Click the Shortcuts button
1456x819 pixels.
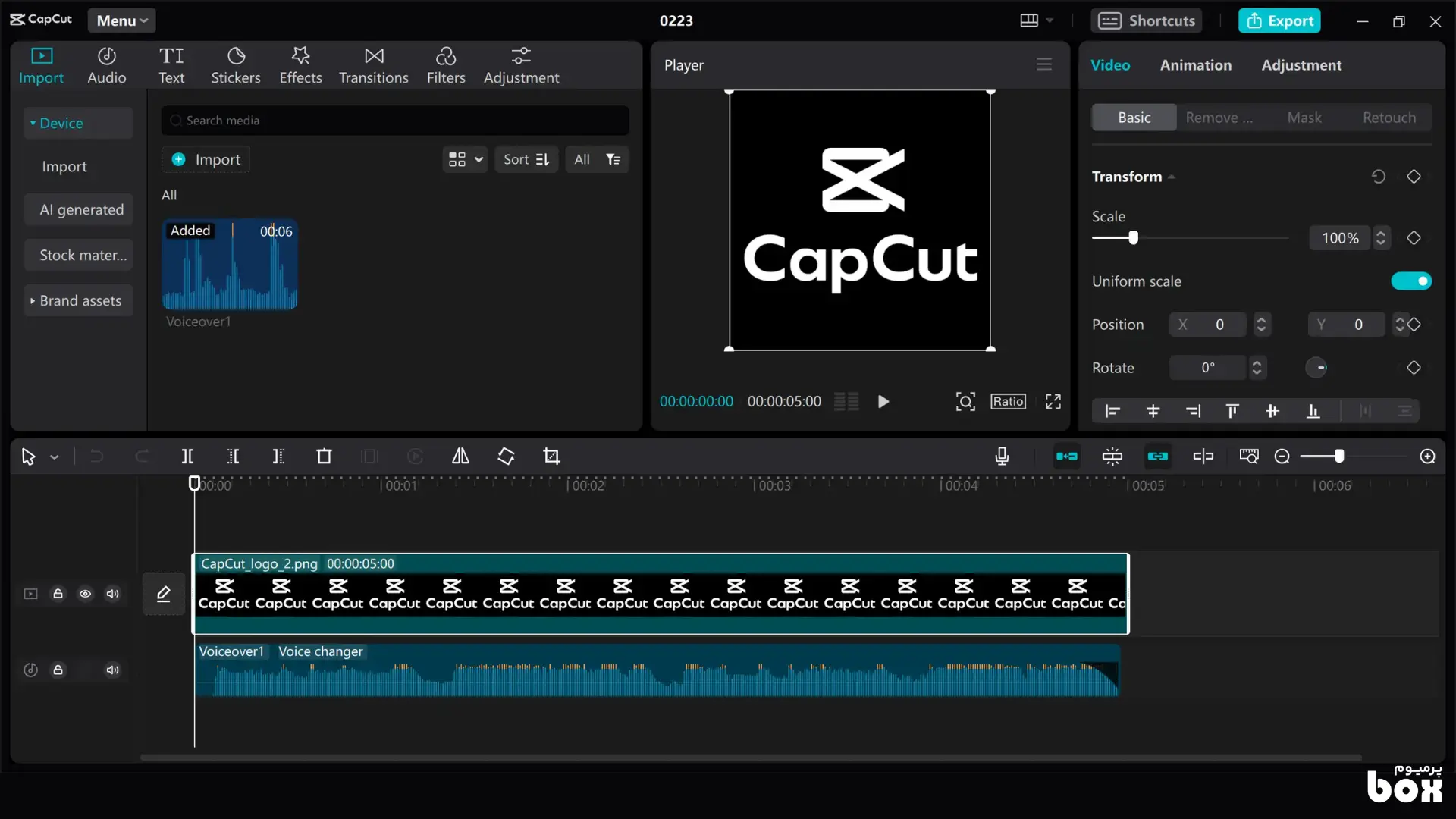1147,20
